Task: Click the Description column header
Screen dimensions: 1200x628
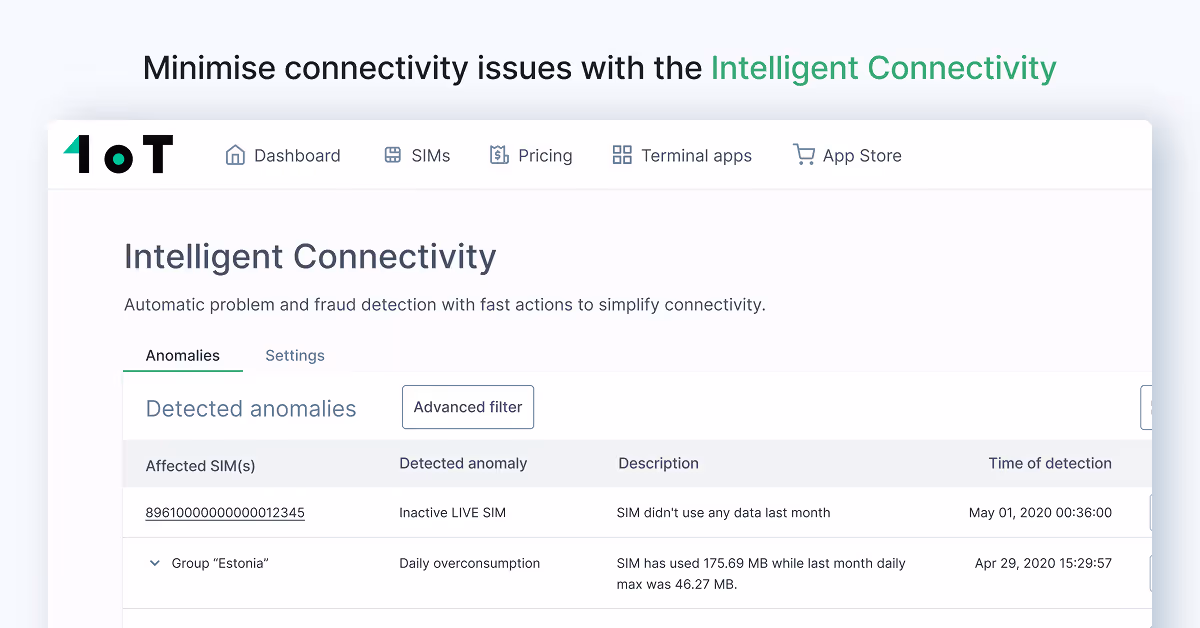Action: pyautogui.click(x=658, y=463)
